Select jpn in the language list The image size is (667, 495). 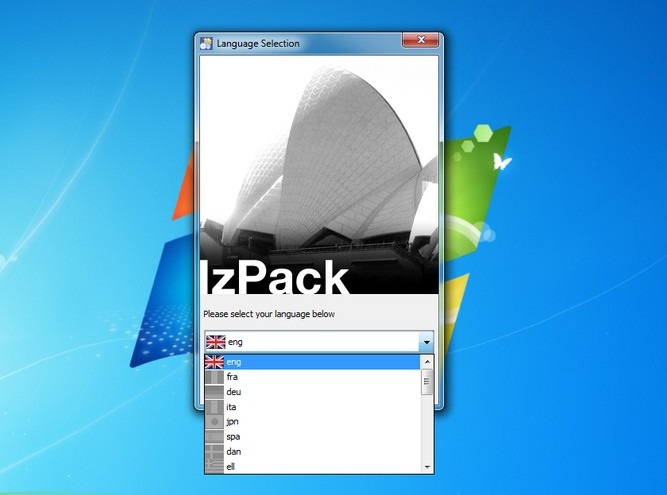pyautogui.click(x=313, y=422)
